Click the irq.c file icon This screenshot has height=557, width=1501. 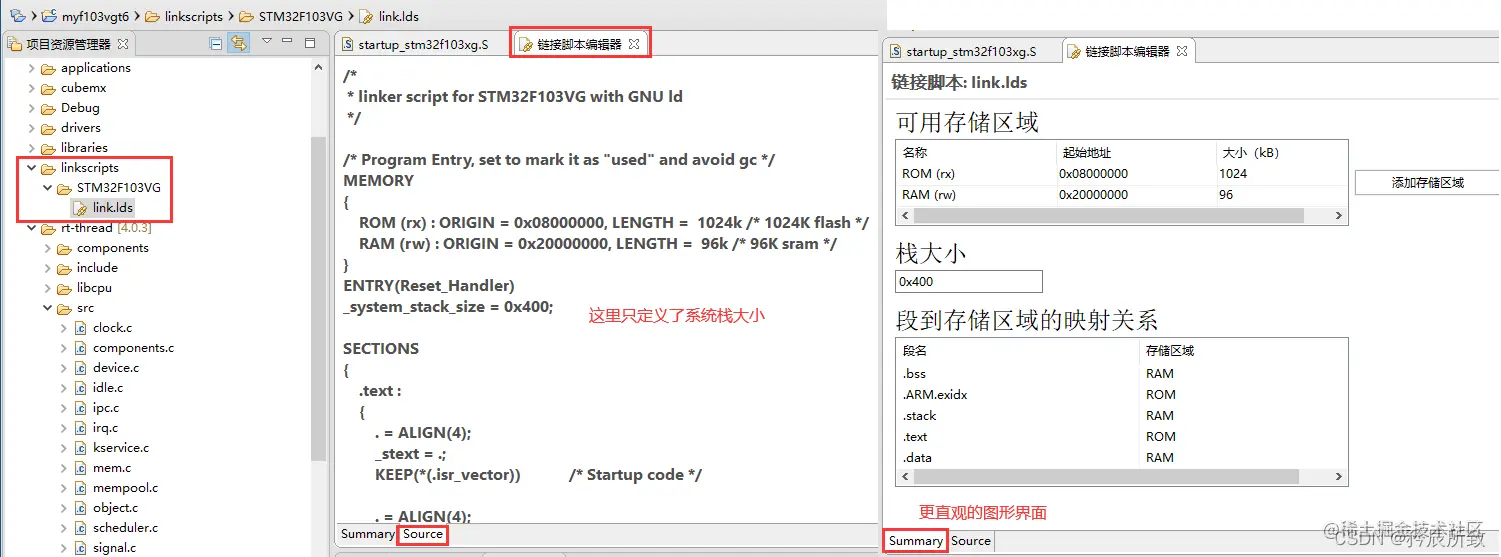80,428
